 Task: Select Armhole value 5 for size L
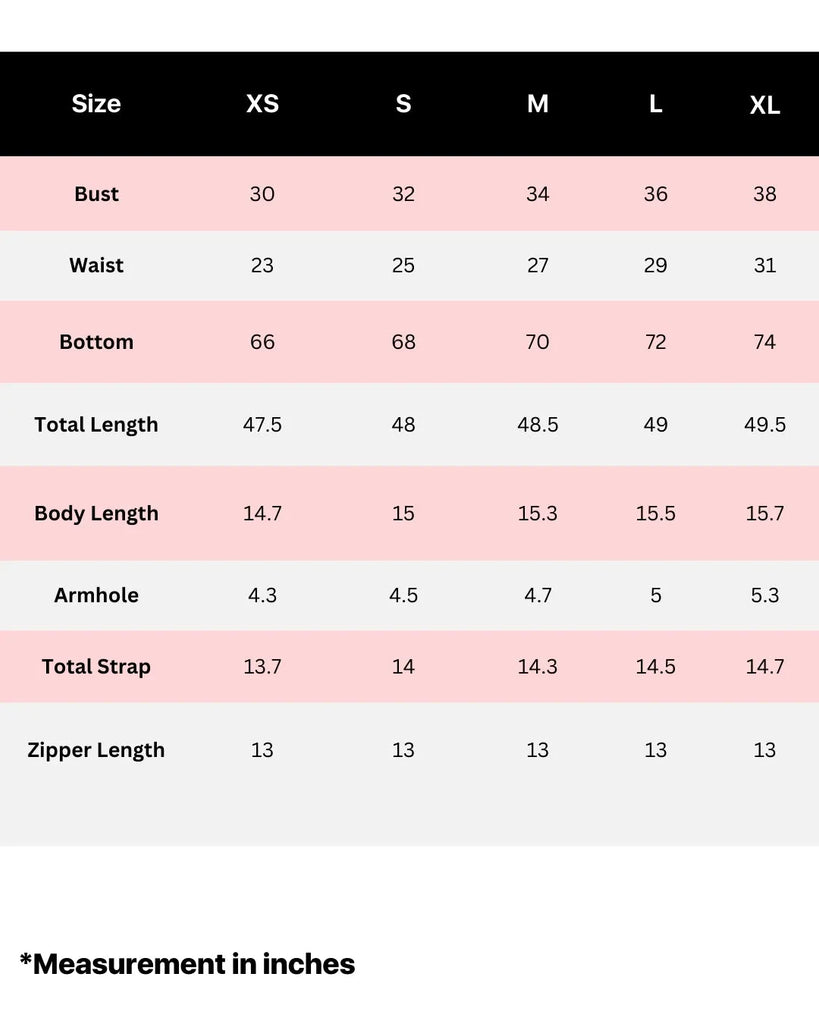click(x=655, y=596)
